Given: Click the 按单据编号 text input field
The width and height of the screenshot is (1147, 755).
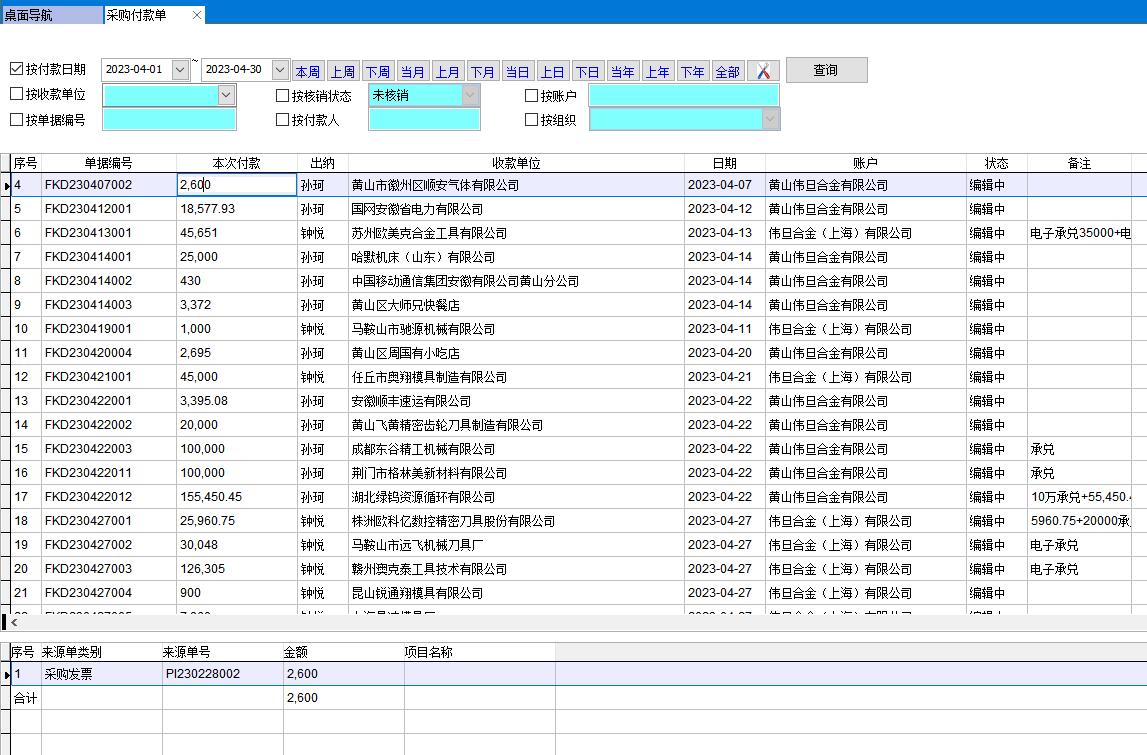Looking at the screenshot, I should coord(169,120).
